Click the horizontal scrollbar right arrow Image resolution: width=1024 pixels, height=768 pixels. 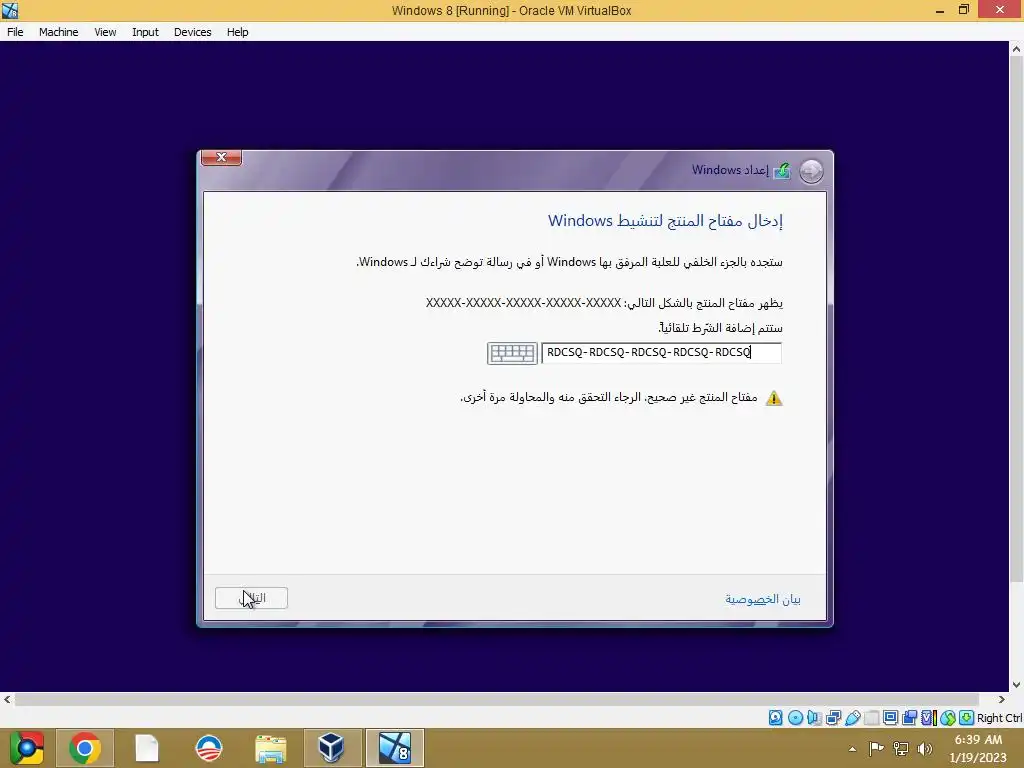(x=1001, y=699)
